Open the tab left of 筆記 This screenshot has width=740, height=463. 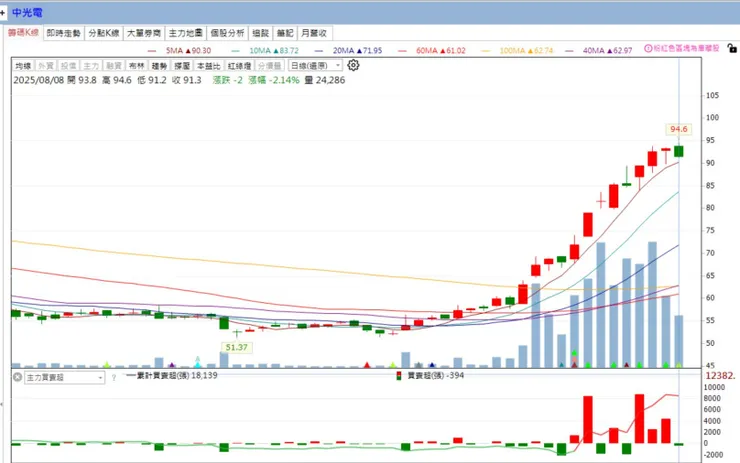point(261,33)
